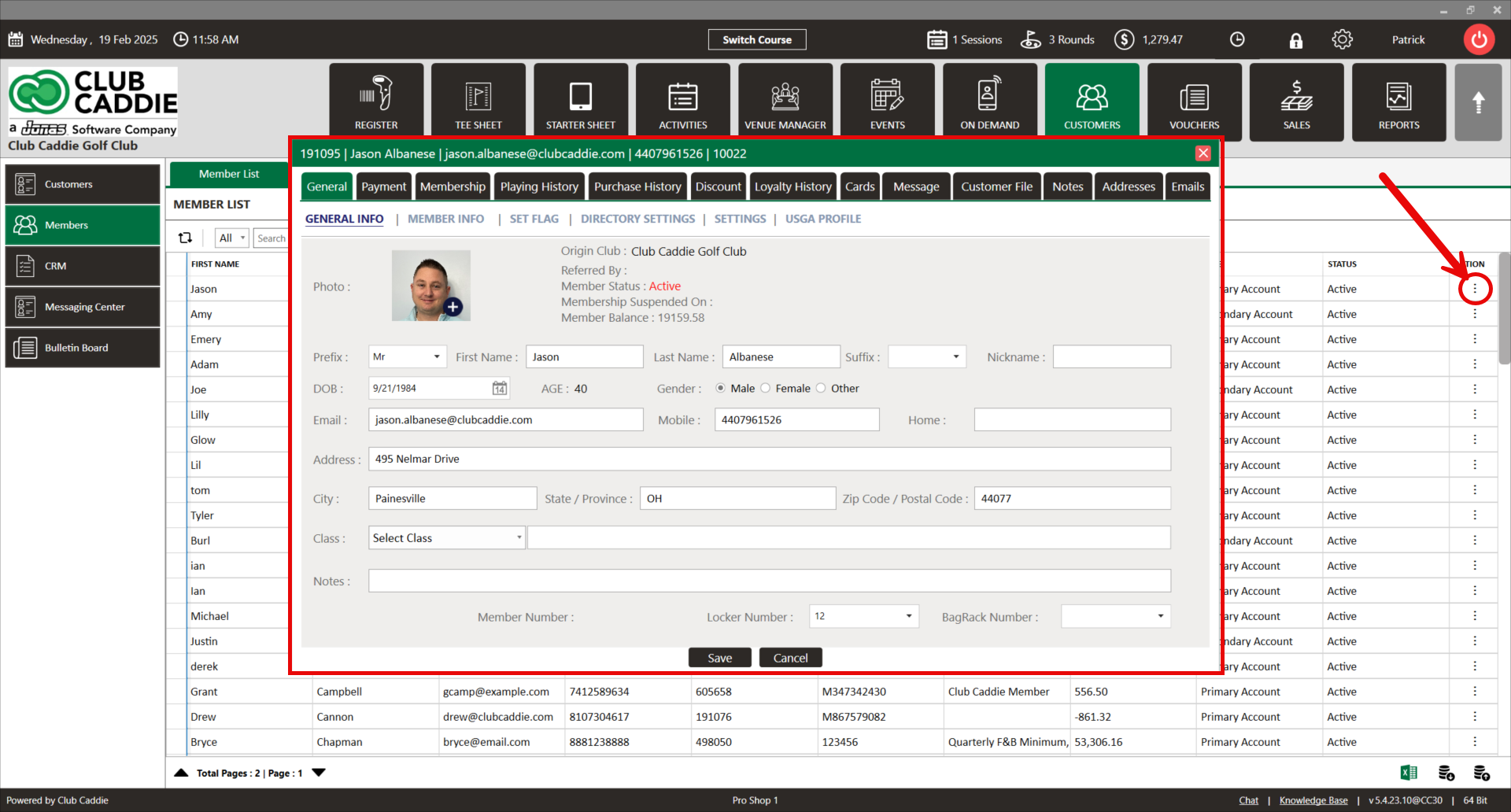Click the dollar balance icon
This screenshot has height=812, width=1511.
coord(1125,39)
